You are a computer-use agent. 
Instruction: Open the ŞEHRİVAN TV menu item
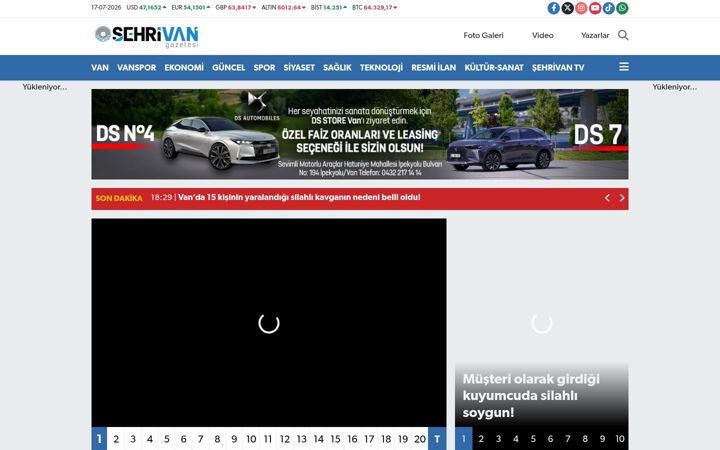(x=558, y=68)
